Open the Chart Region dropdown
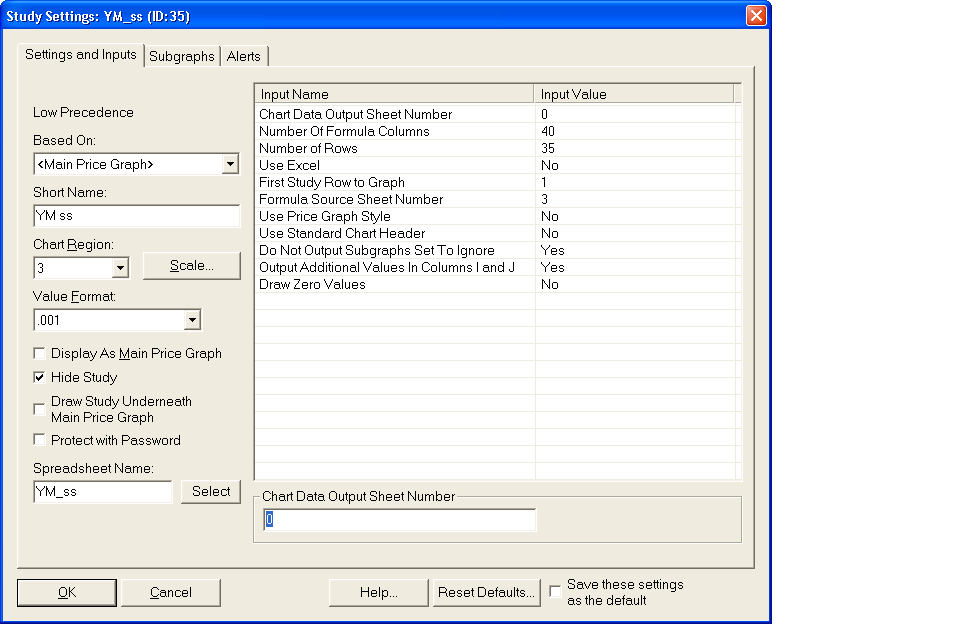 click(120, 268)
